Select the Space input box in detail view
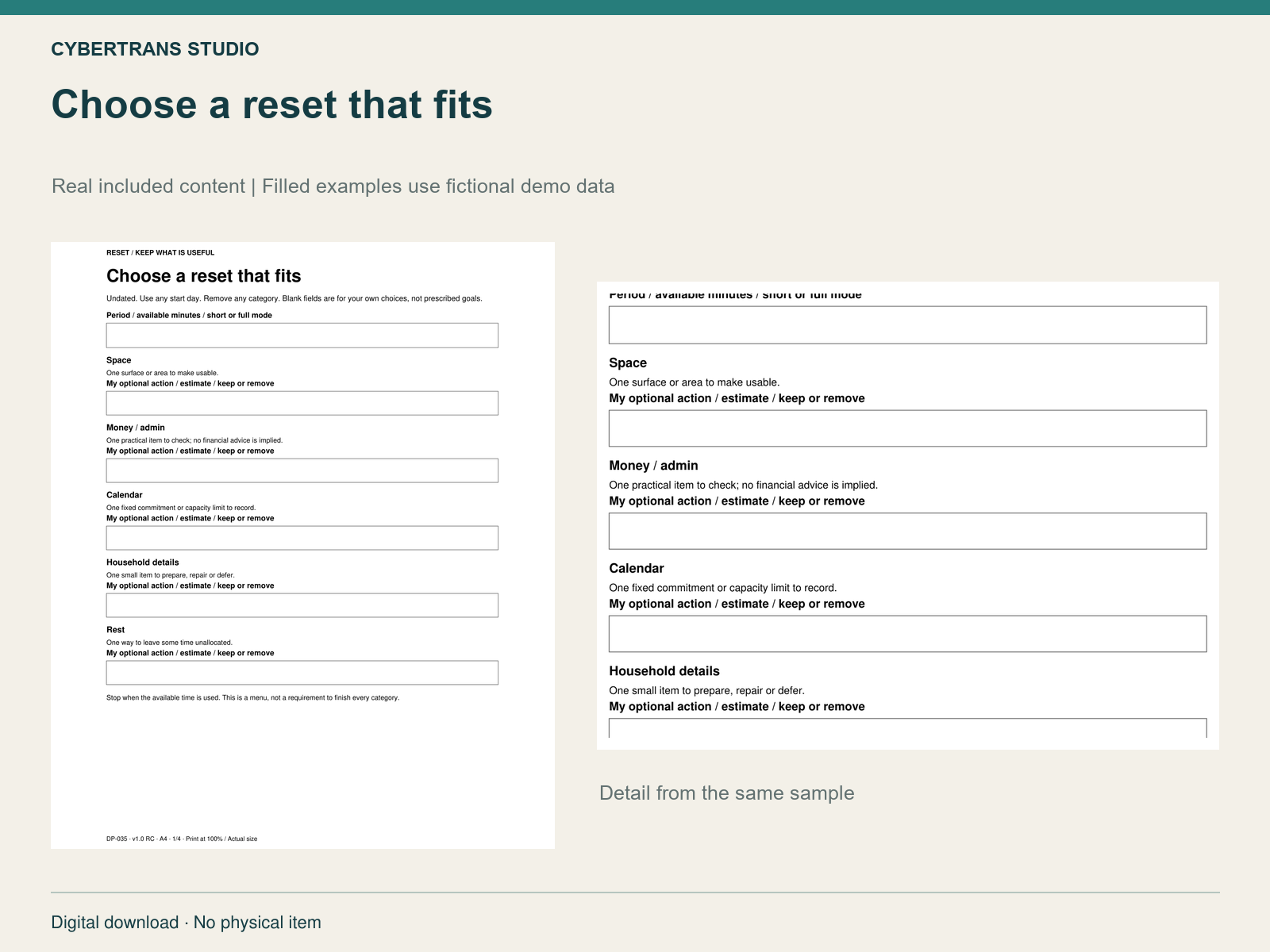Viewport: 1270px width, 952px height. tap(908, 428)
